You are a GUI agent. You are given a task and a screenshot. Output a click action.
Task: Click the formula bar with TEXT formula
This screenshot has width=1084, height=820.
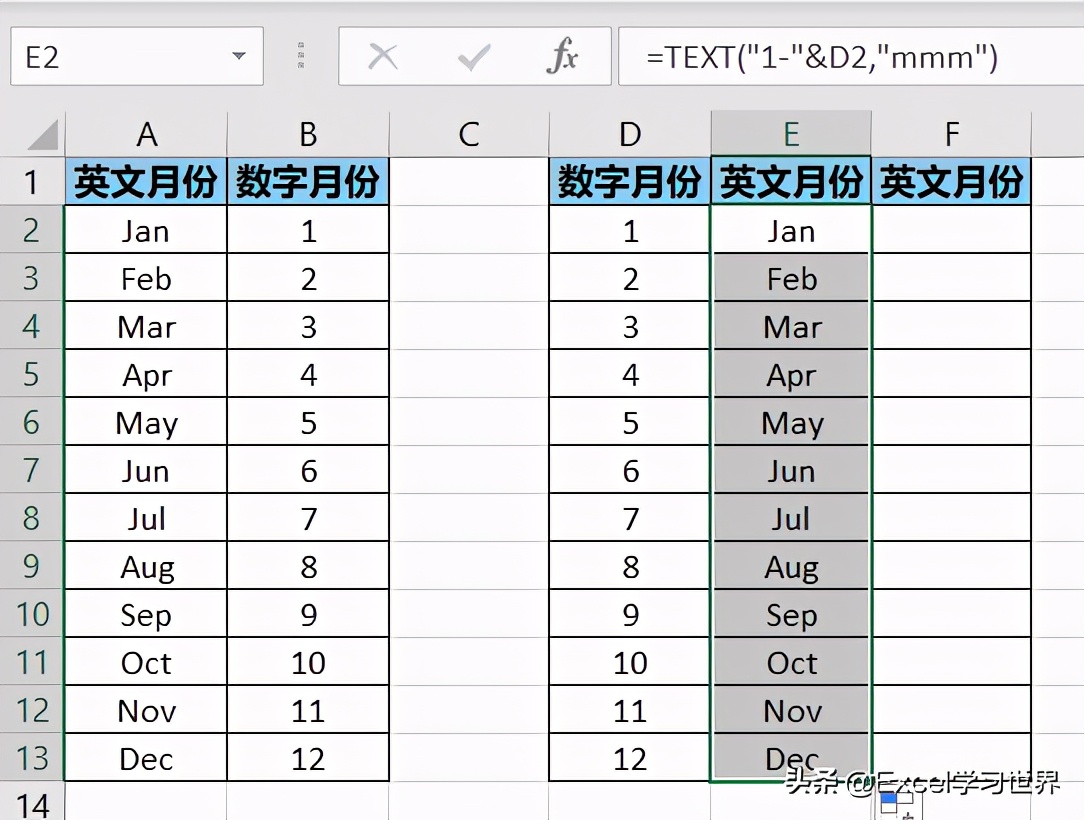(x=851, y=57)
